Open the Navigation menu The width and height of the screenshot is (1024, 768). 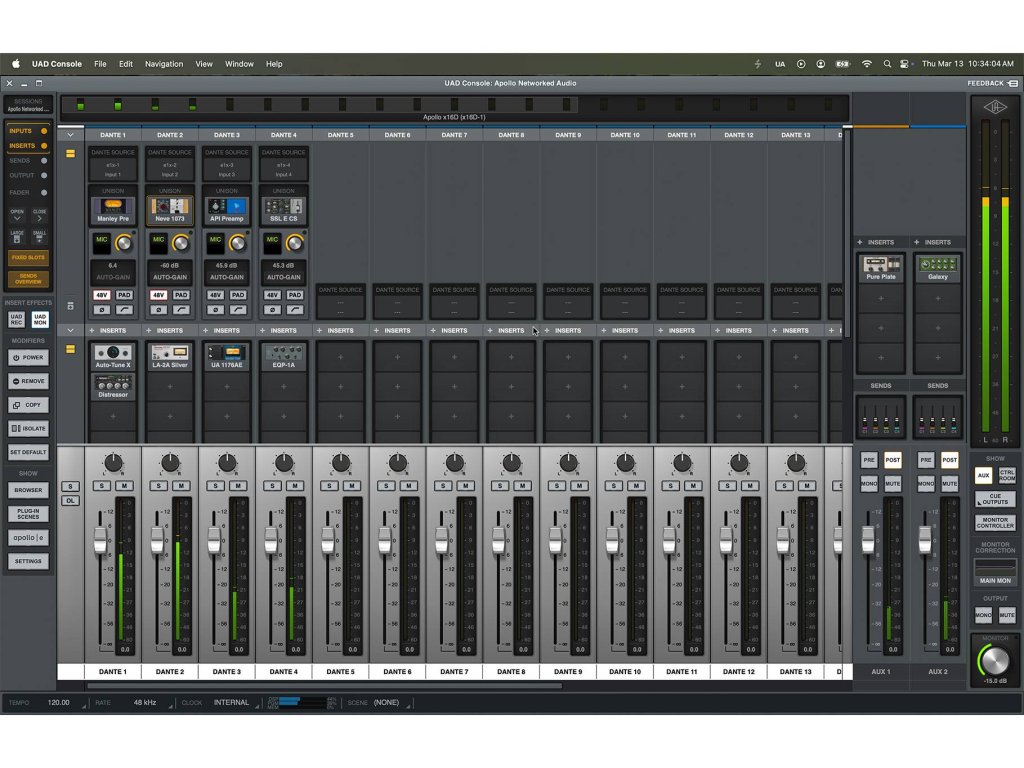(164, 64)
